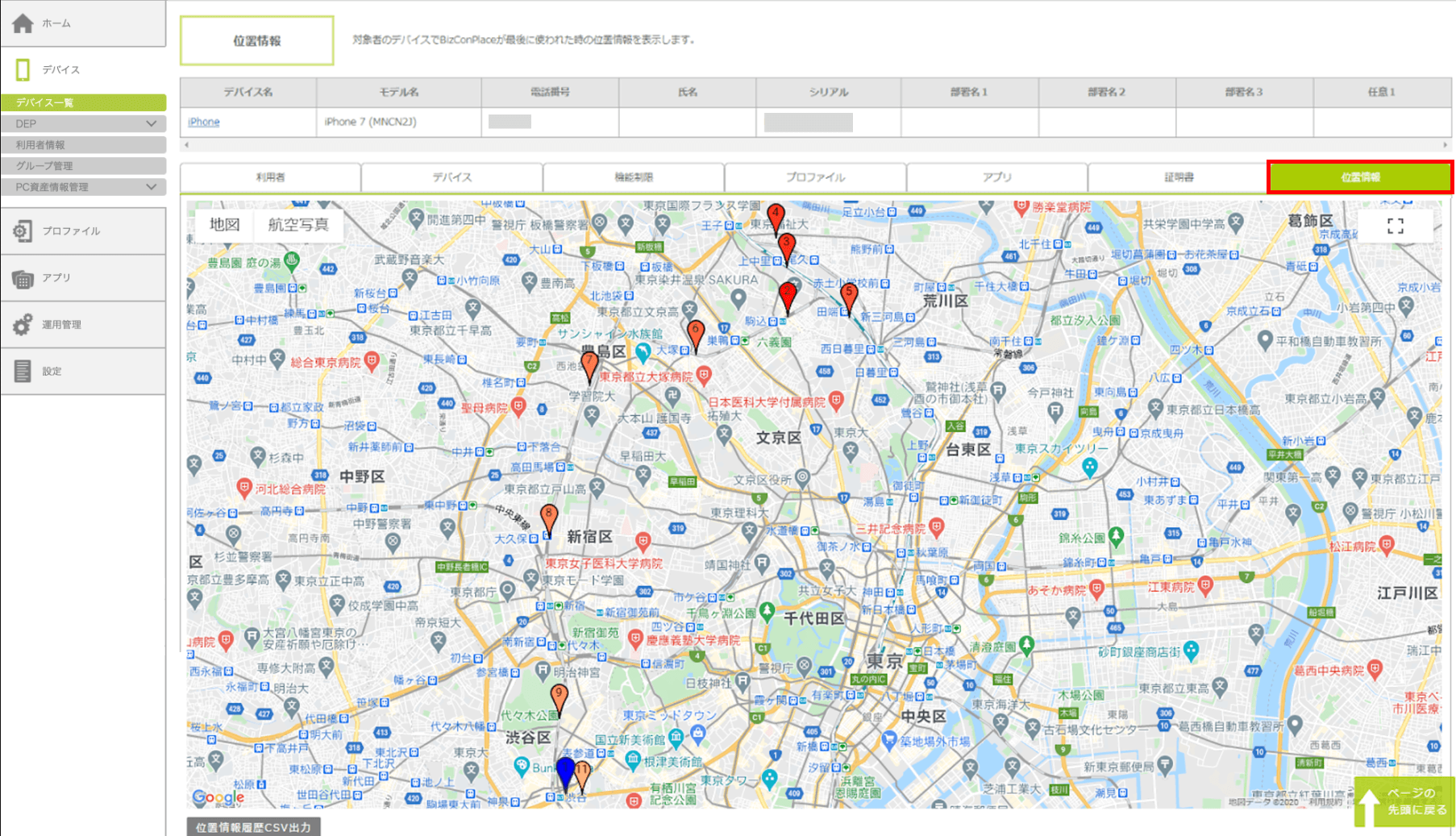Switch map to 航空写真 view
Screen dimensions: 1456x836
[x=298, y=225]
